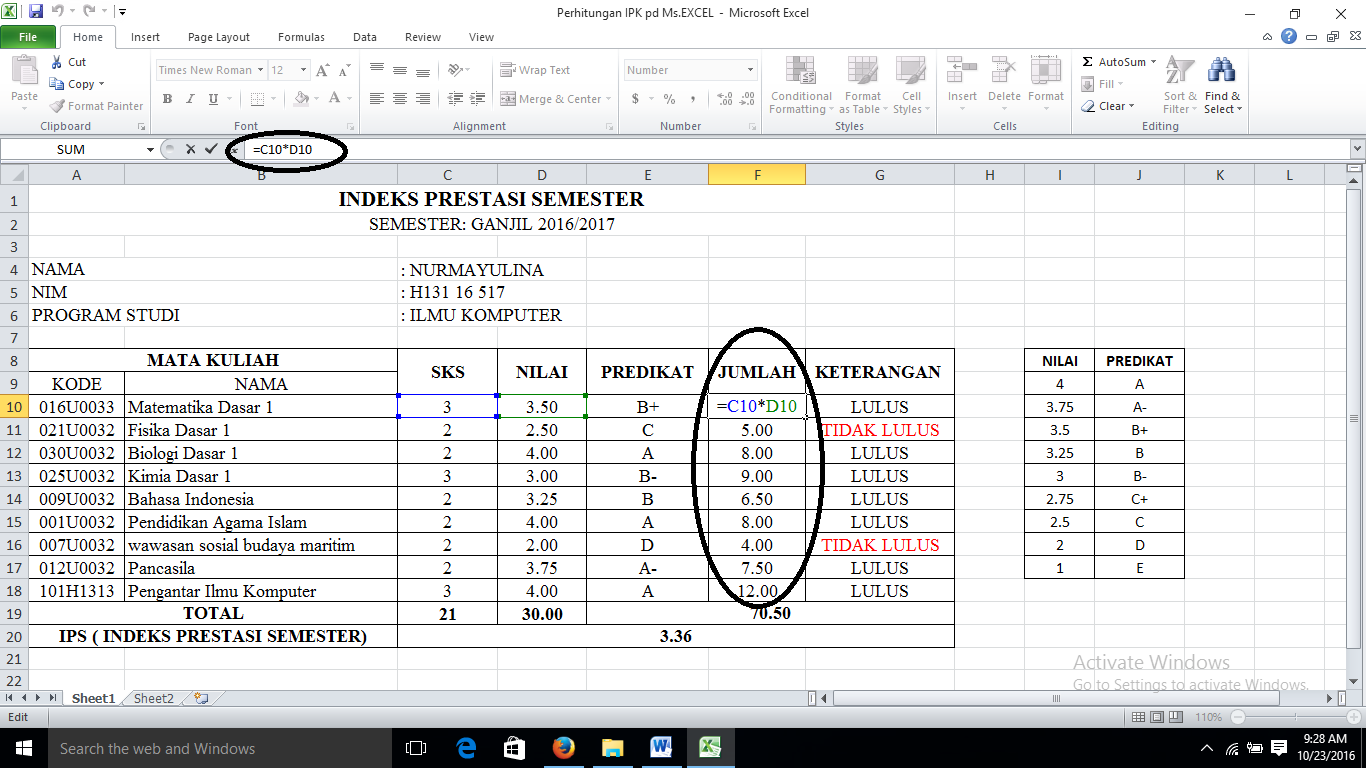The height and width of the screenshot is (768, 1366).
Task: Apply Conditional Formatting
Action: point(800,87)
